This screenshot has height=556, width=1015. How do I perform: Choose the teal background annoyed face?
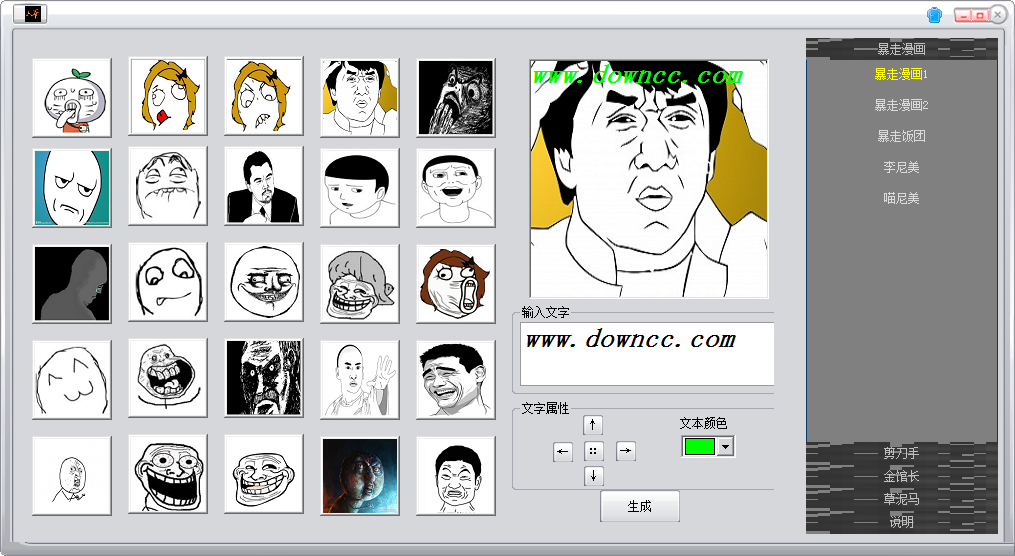click(72, 188)
